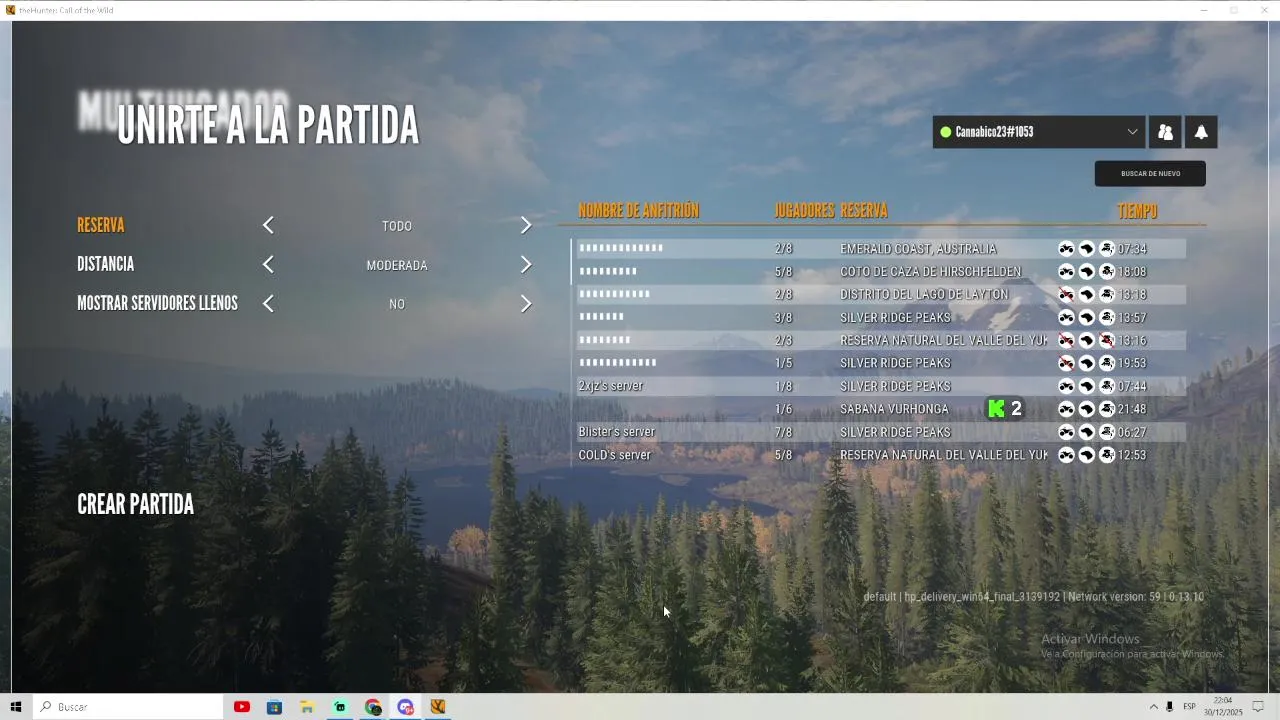Click the ATV icon in Sabana Vurhonga row
1280x720 pixels.
coord(1066,409)
